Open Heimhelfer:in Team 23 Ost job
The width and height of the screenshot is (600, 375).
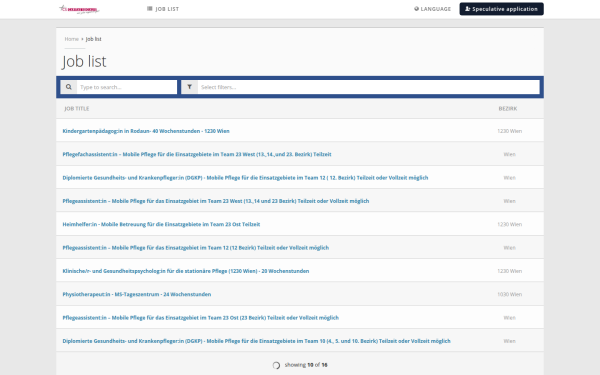161,224
